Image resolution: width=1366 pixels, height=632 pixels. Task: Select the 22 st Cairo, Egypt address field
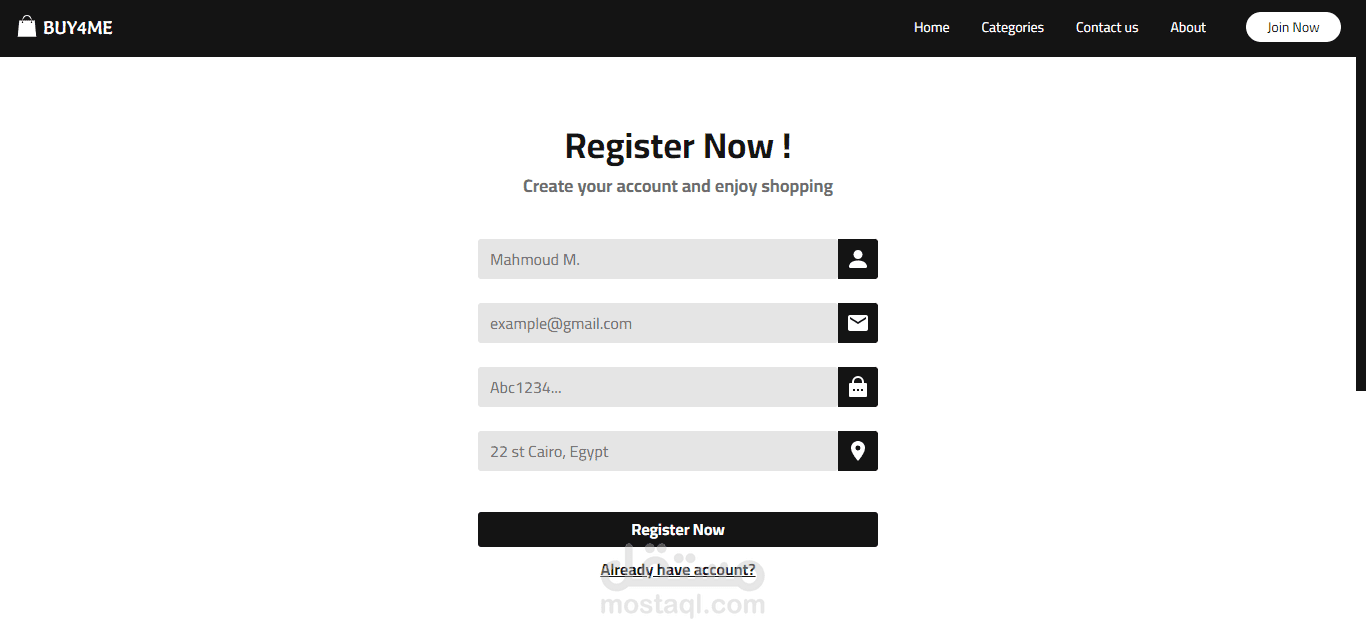point(657,451)
